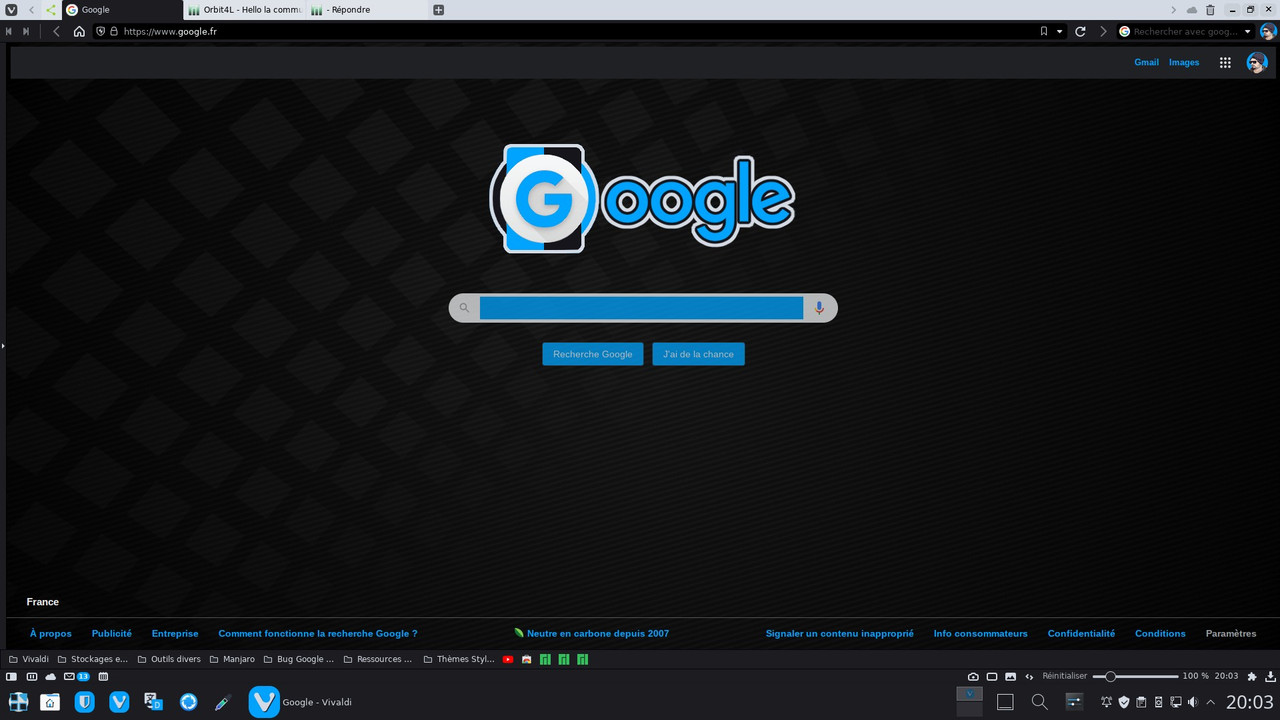This screenshot has width=1280, height=720.
Task: Open the page actions code icon
Action: pos(1029,677)
